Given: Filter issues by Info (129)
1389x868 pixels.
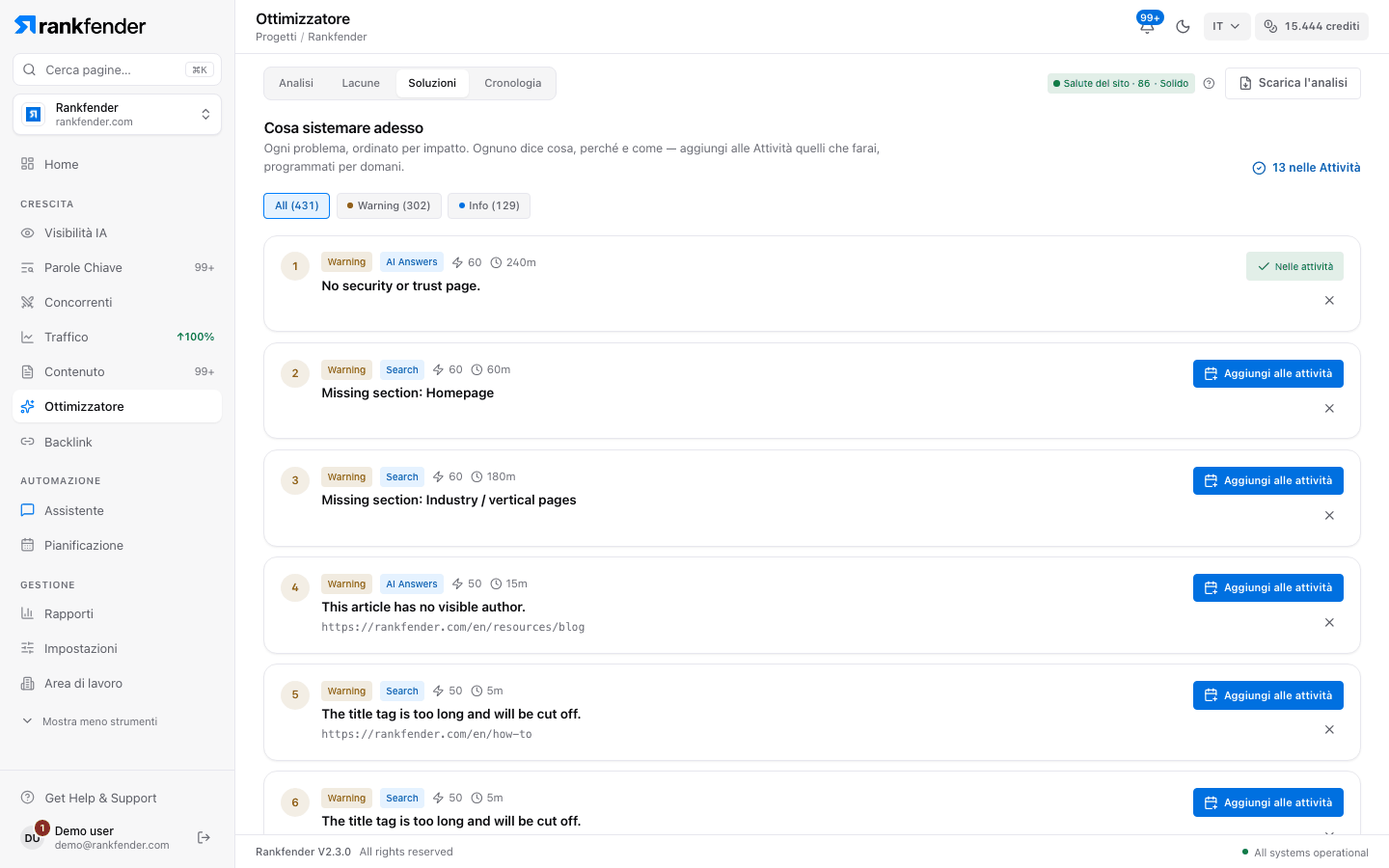Looking at the screenshot, I should pos(489,205).
